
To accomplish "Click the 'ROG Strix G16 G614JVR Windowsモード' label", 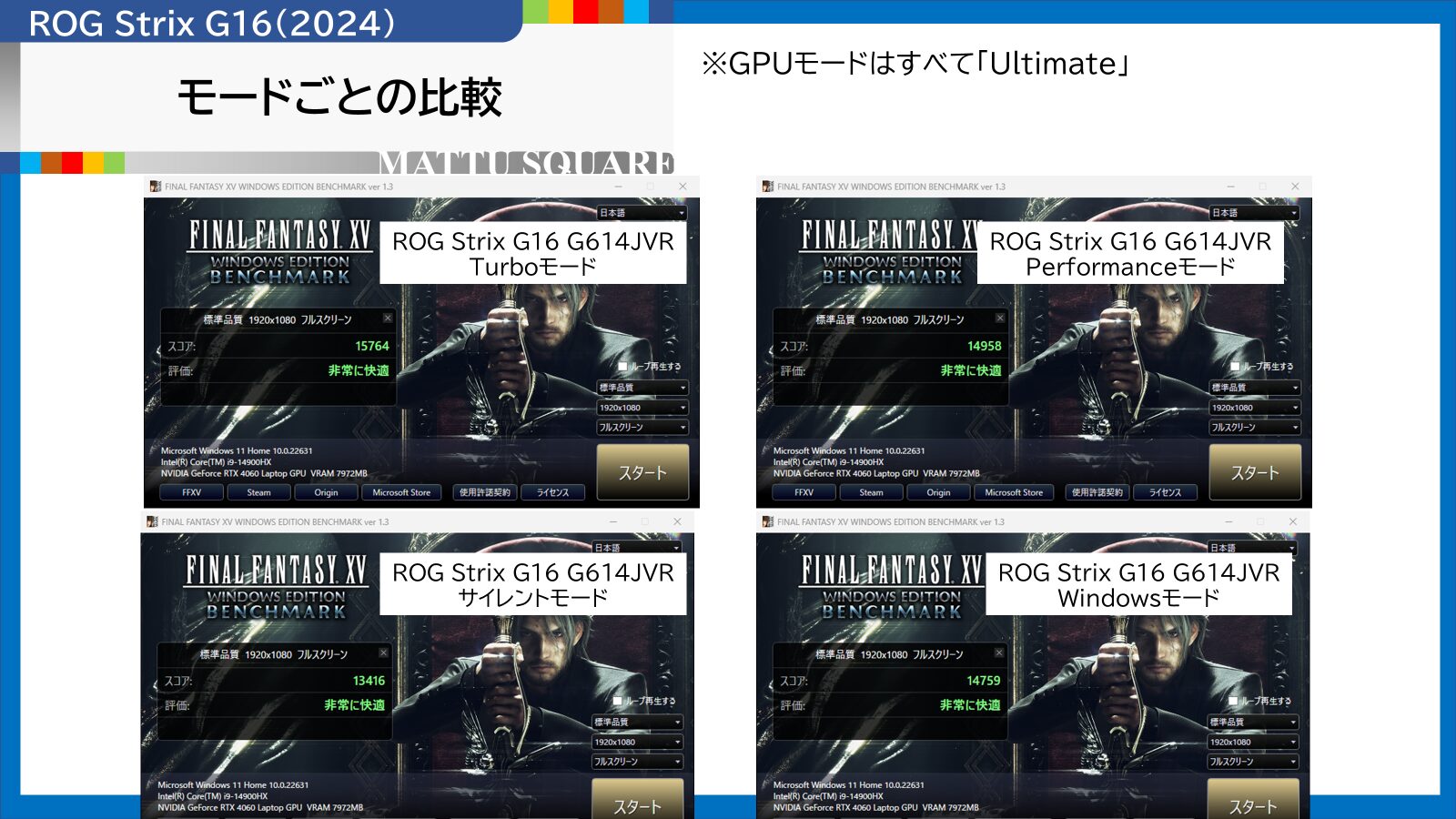I will coord(1139,584).
